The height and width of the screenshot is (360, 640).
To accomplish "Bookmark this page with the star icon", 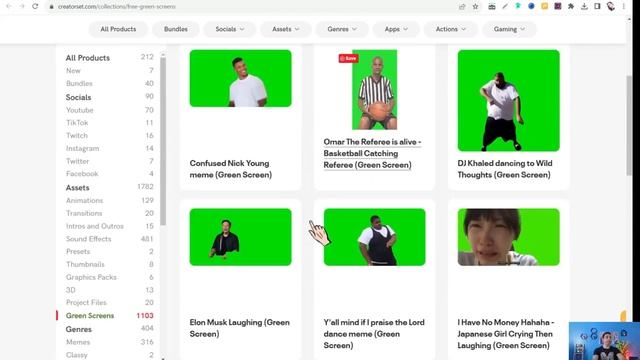I will [x=476, y=7].
